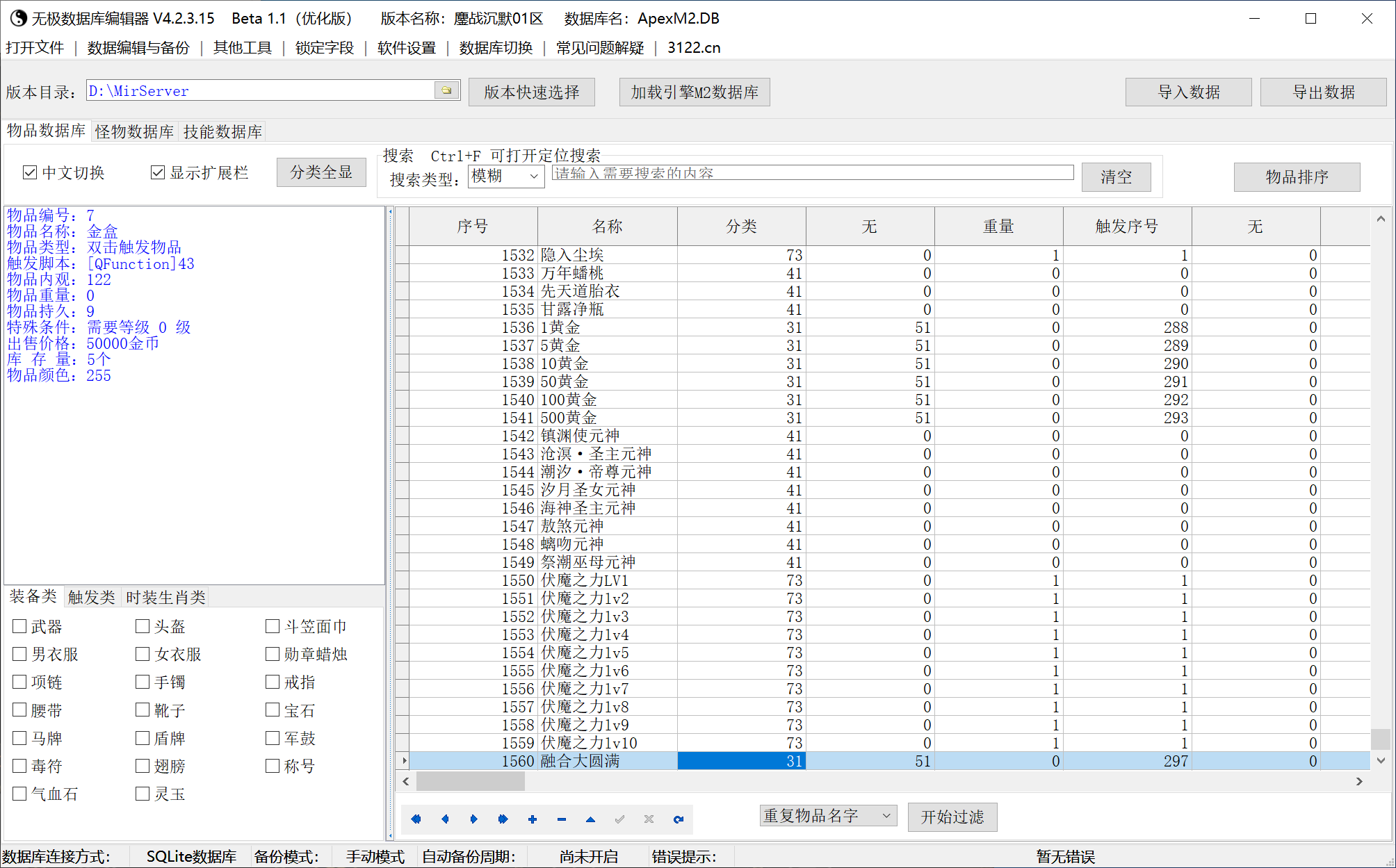Refresh data with the circular arrow icon

tap(678, 819)
